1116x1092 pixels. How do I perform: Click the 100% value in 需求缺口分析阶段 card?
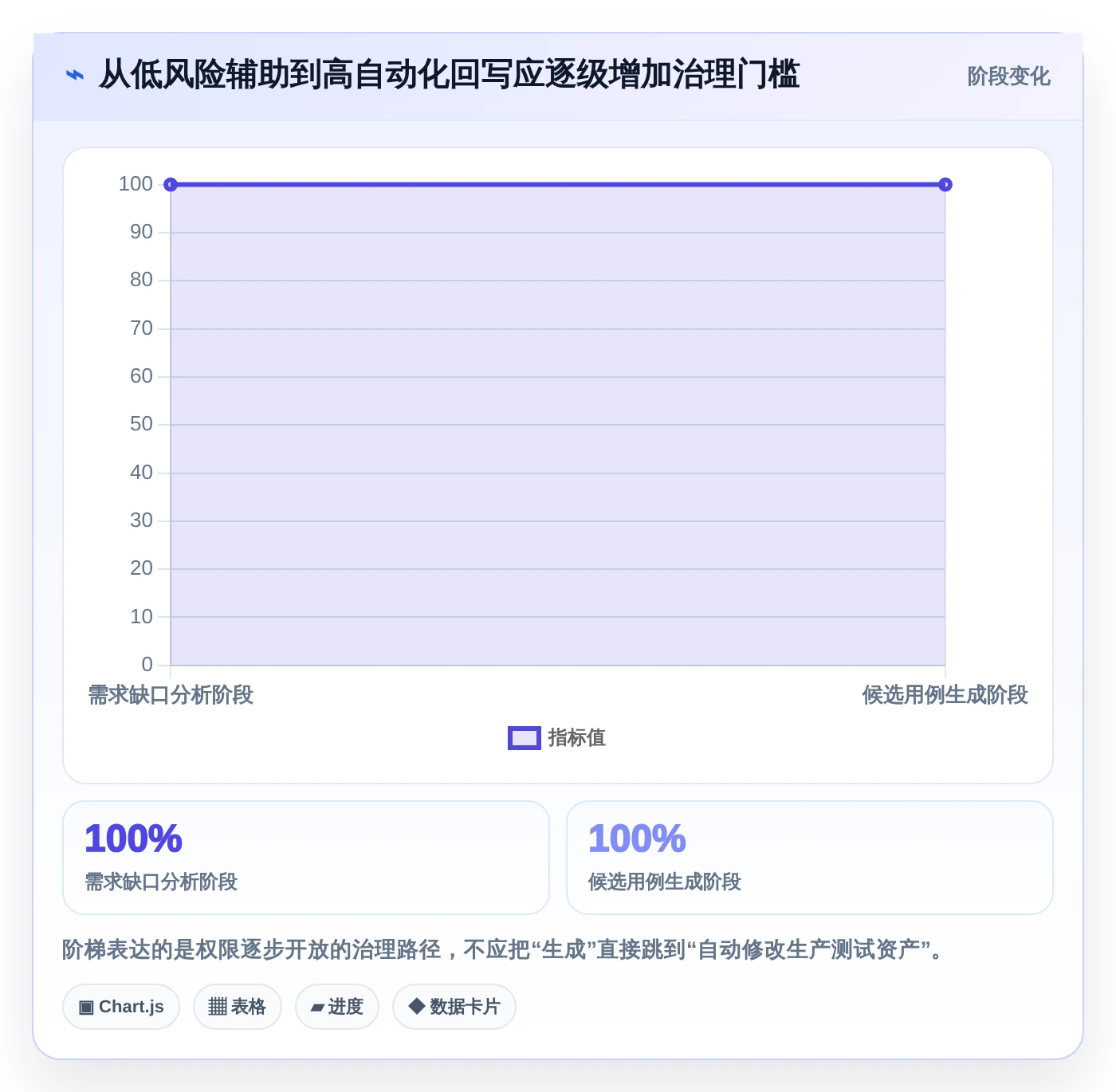(134, 839)
